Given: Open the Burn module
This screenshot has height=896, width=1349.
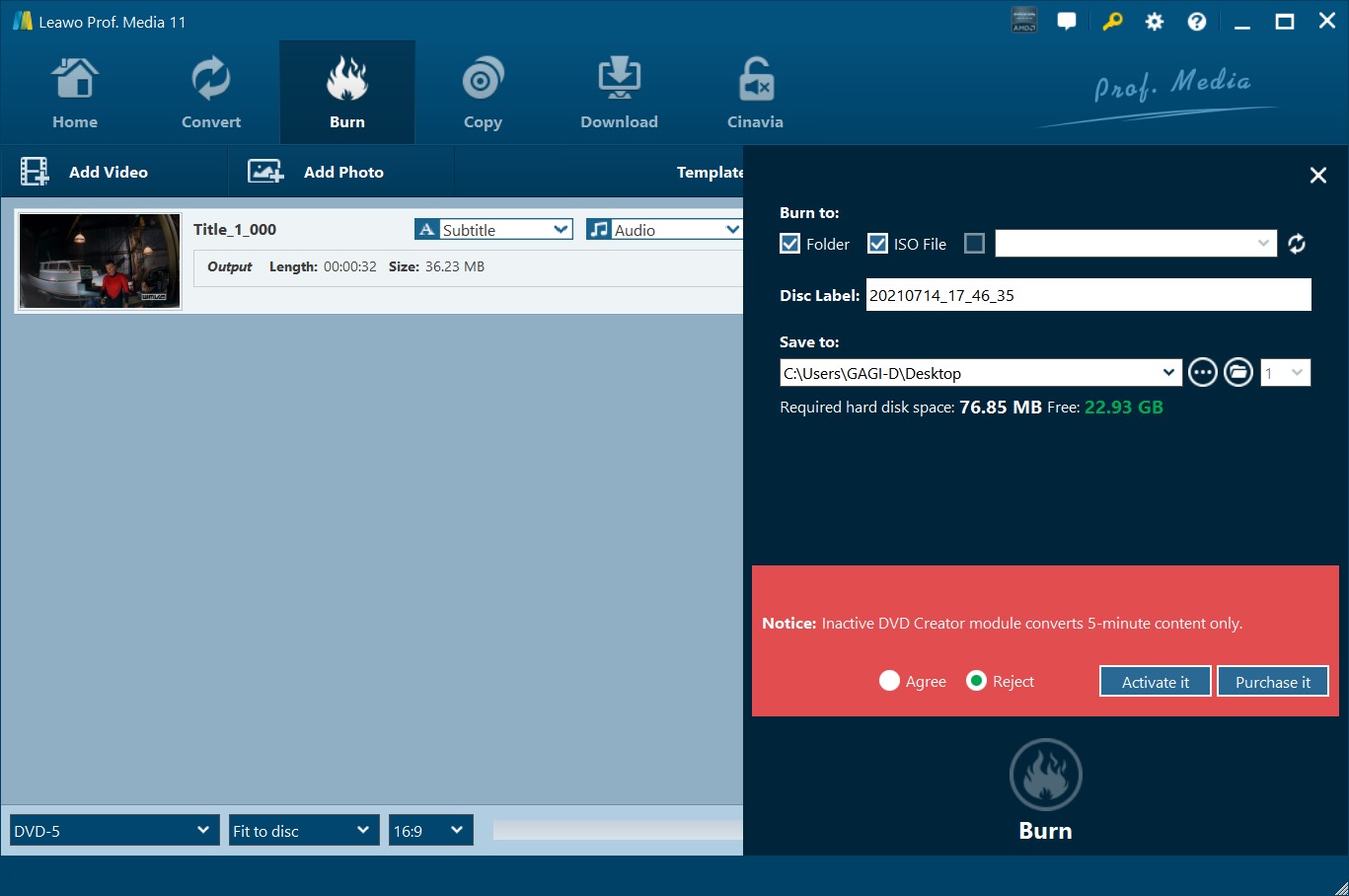Looking at the screenshot, I should pos(346,92).
